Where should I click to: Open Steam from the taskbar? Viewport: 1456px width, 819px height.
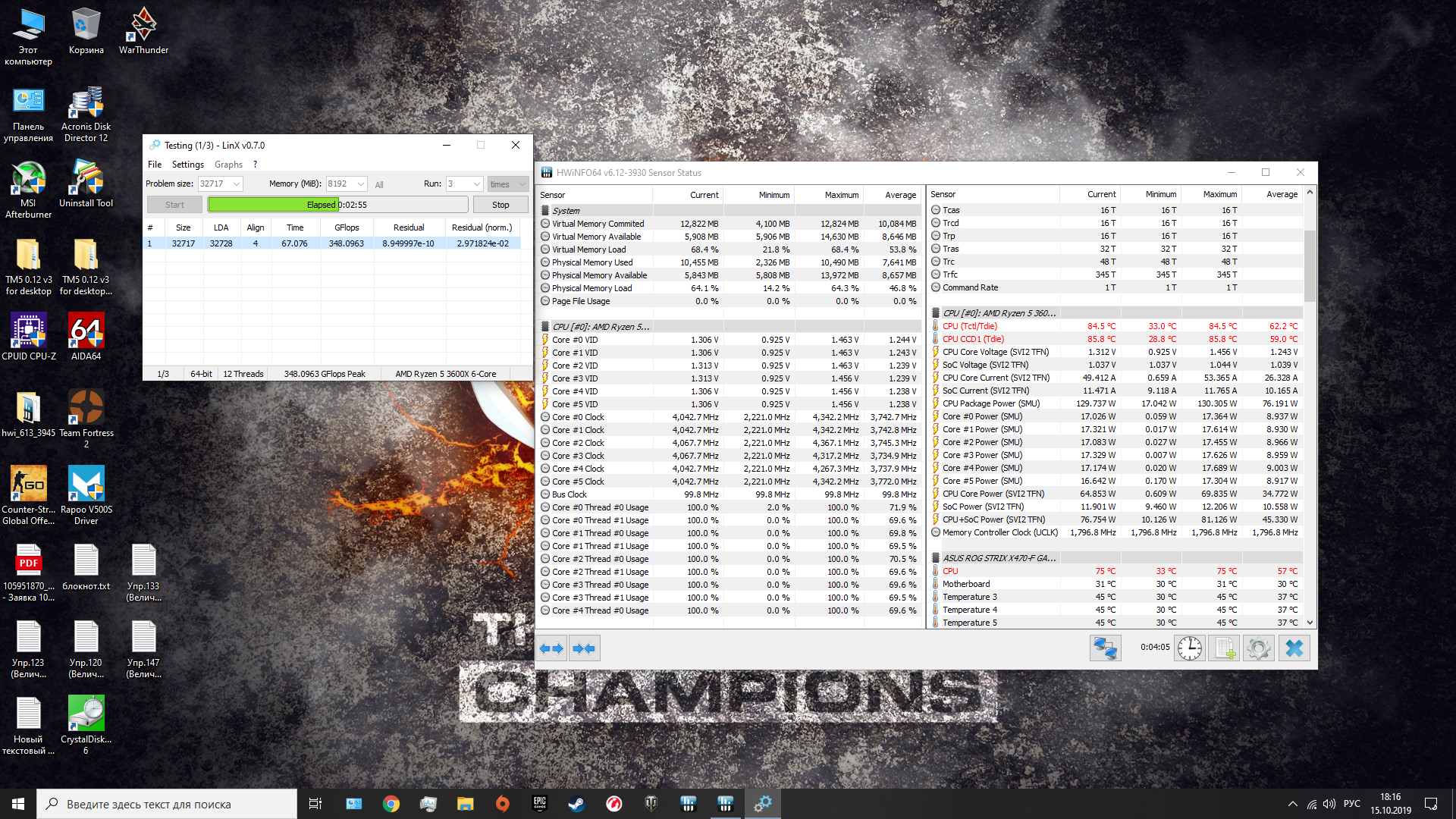[x=576, y=804]
